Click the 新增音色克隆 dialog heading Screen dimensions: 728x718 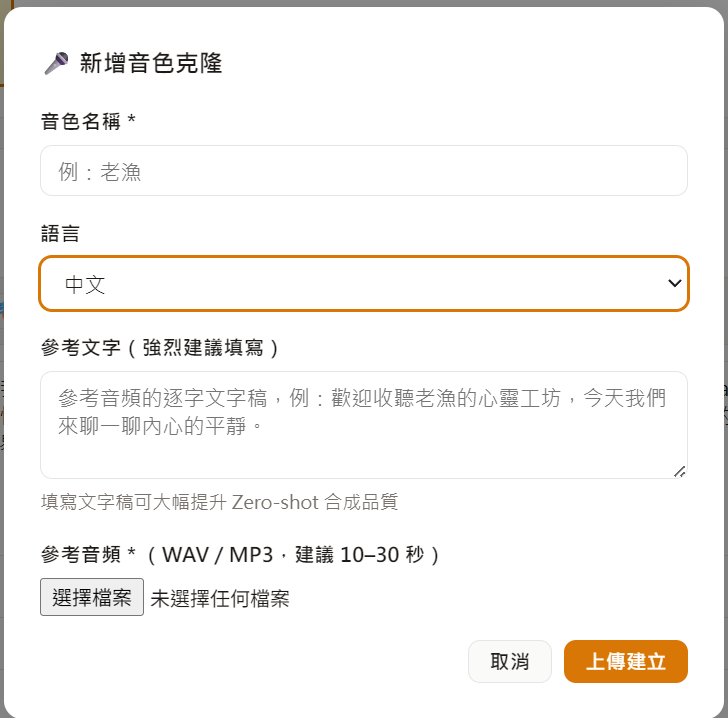[x=150, y=64]
